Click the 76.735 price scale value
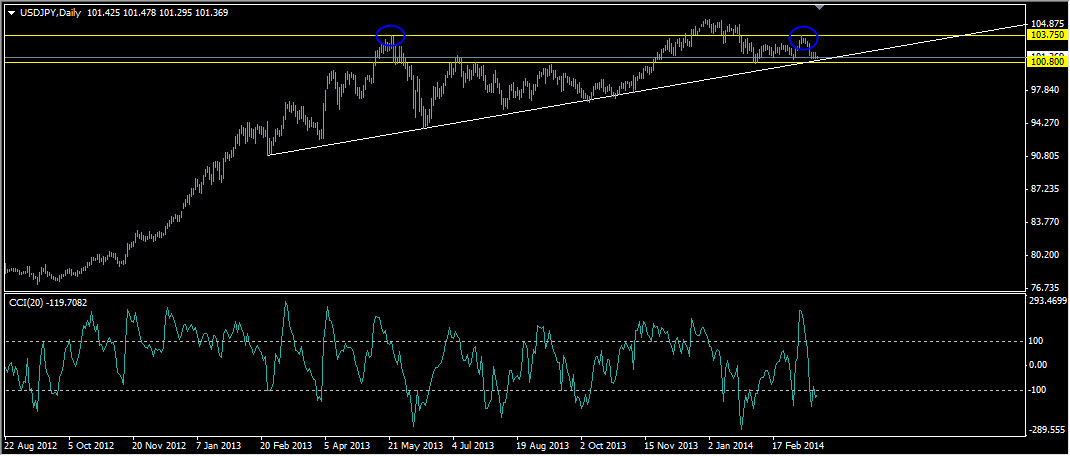This screenshot has height=456, width=1070. (1047, 287)
